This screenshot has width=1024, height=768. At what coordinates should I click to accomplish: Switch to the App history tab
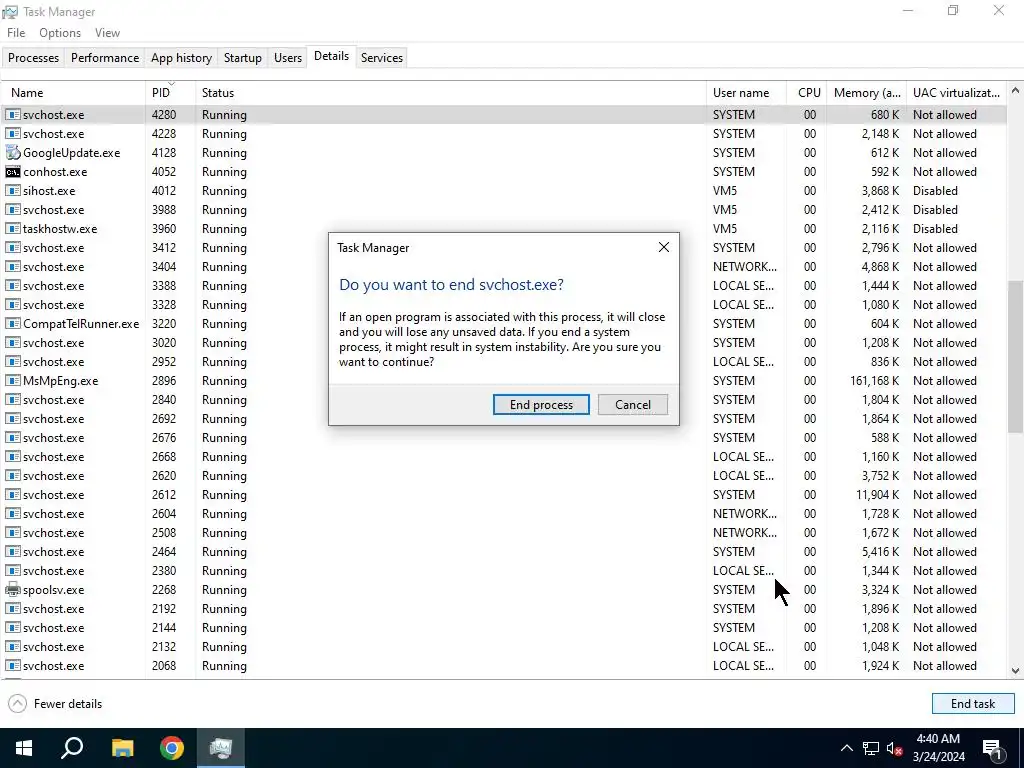tap(181, 57)
